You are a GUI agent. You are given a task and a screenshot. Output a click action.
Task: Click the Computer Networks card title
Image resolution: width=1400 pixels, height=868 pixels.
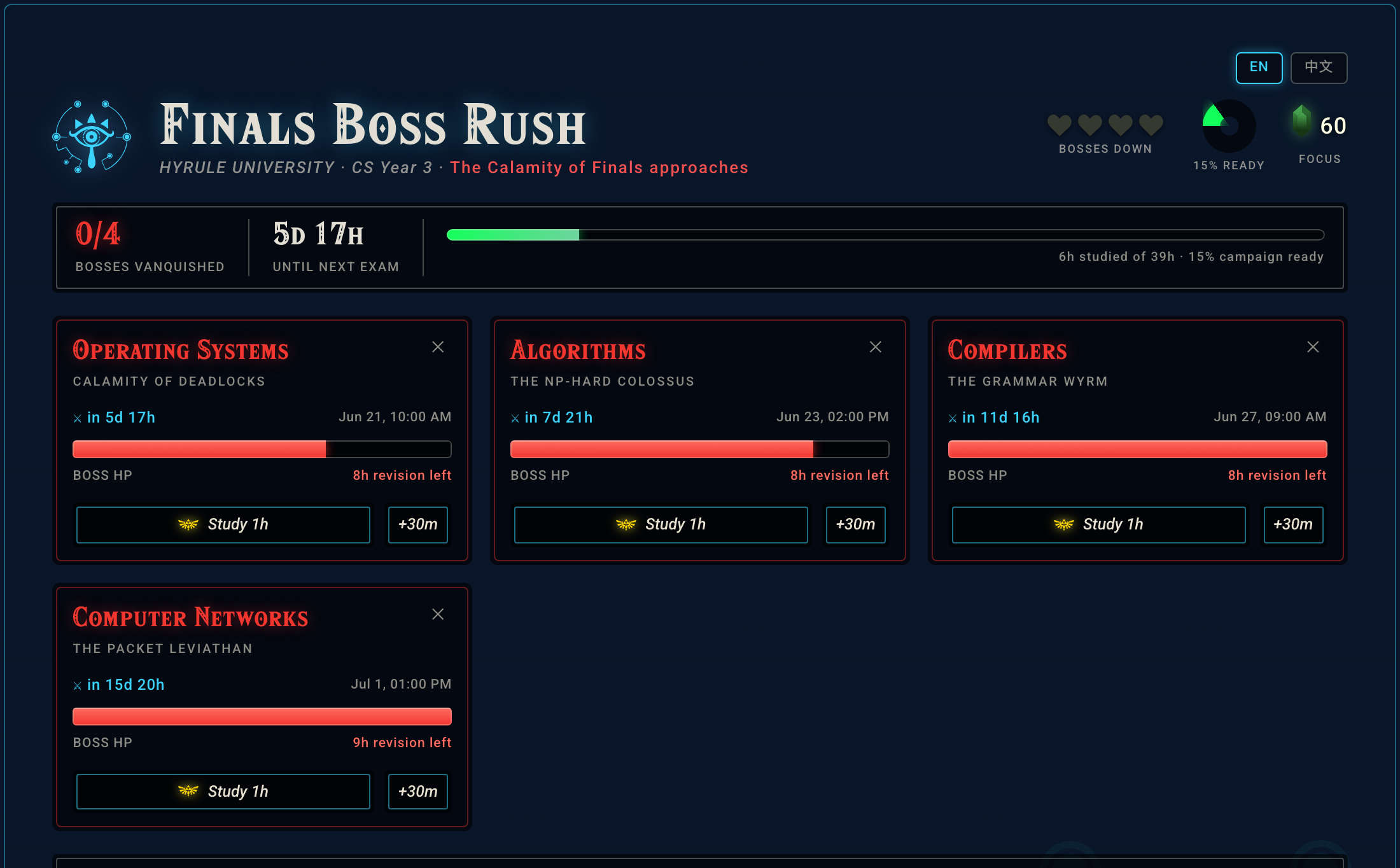[x=190, y=617]
